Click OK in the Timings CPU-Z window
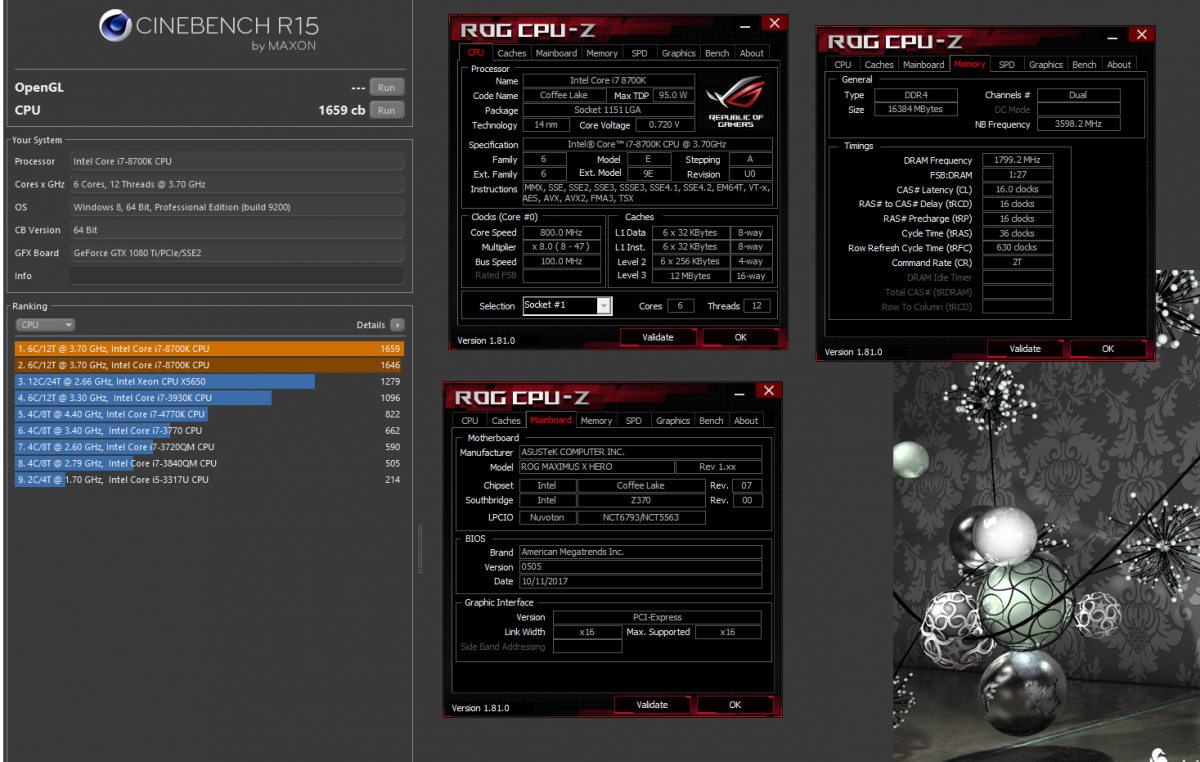 (1108, 349)
